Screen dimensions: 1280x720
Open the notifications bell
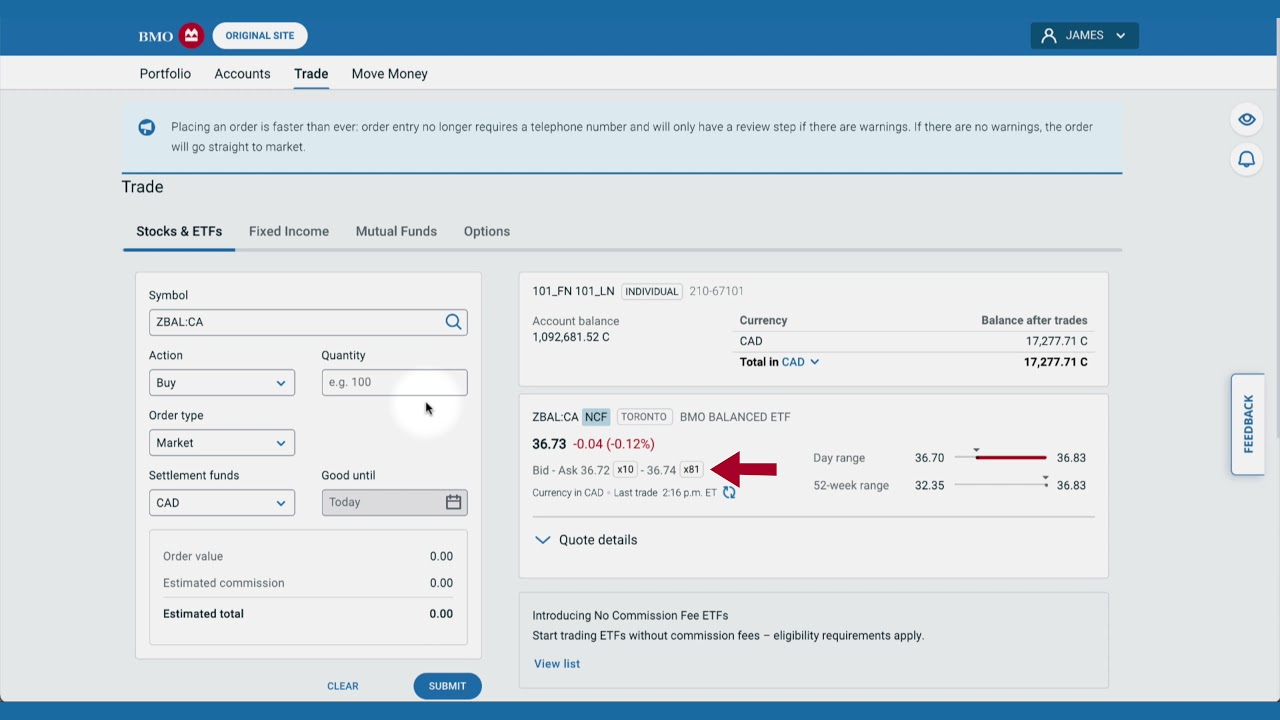(x=1247, y=160)
